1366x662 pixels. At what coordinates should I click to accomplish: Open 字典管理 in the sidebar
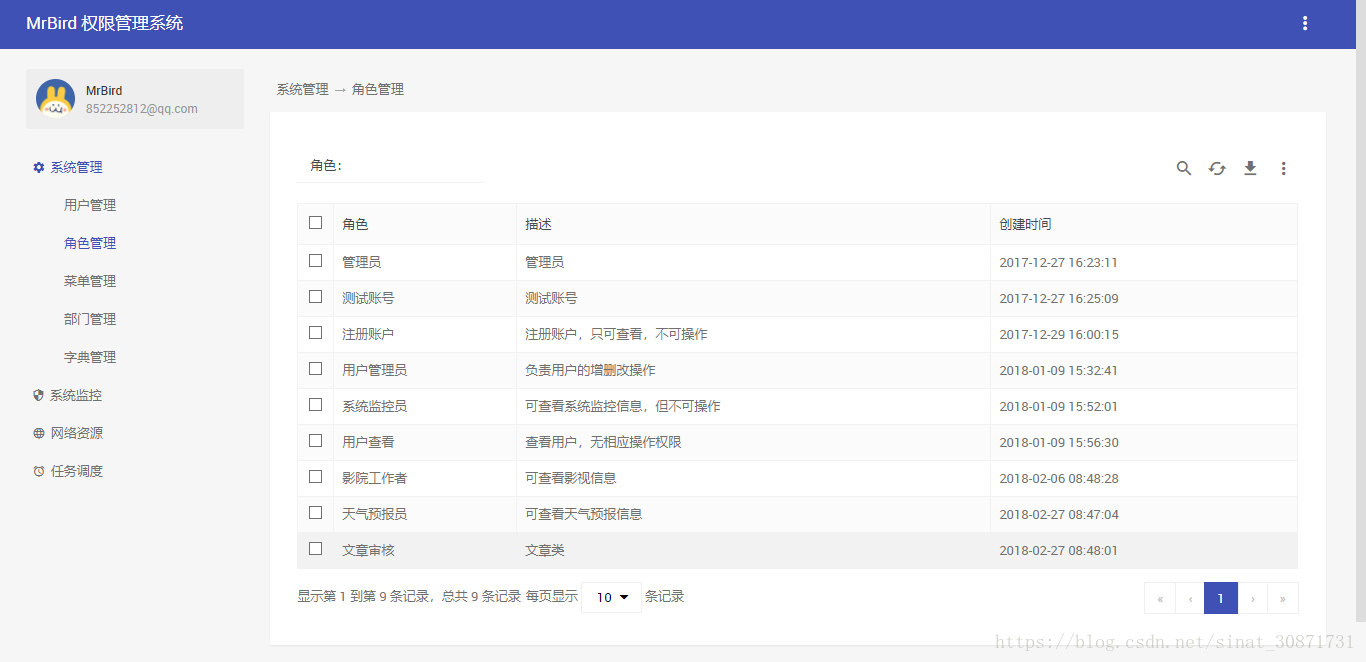click(x=90, y=357)
